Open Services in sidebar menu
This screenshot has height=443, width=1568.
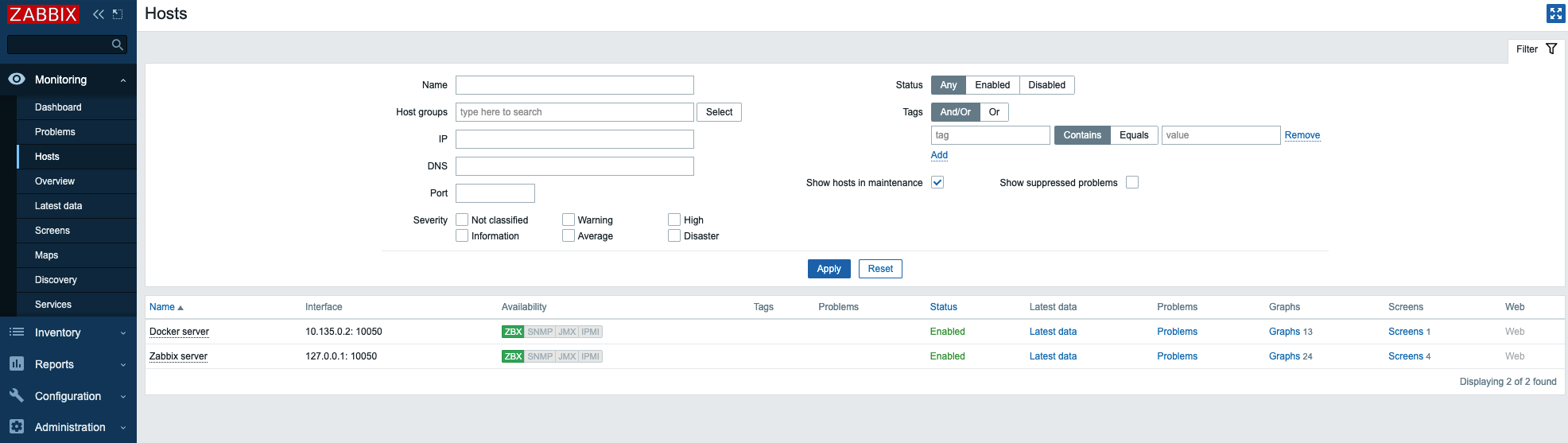[x=76, y=305]
